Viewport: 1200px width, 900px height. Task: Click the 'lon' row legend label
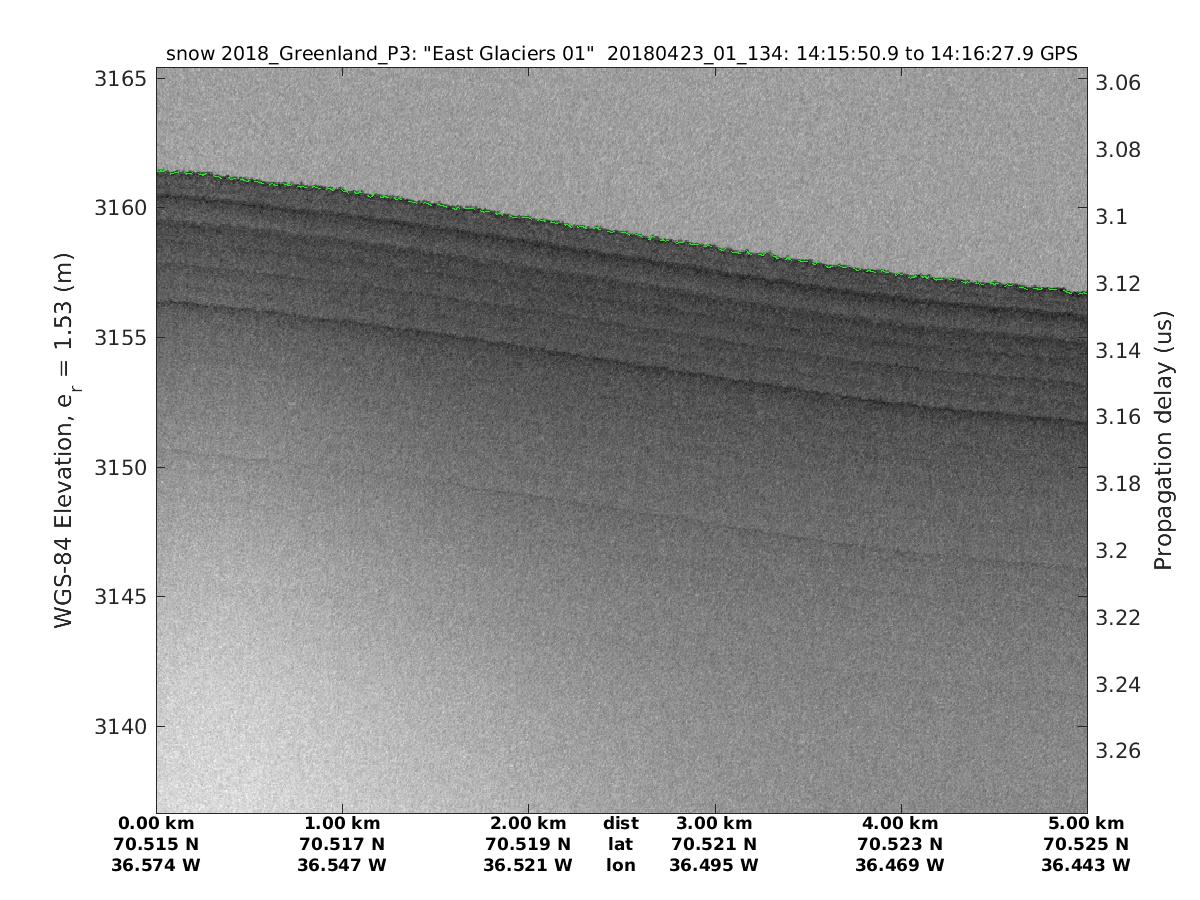[620, 864]
